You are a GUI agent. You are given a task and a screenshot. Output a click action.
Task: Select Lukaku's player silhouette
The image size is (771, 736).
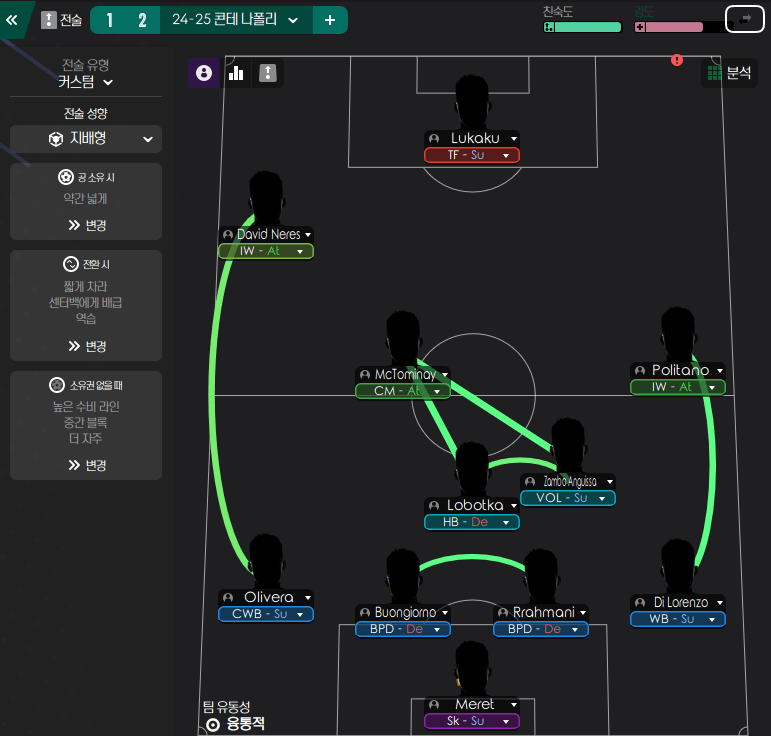(x=472, y=102)
